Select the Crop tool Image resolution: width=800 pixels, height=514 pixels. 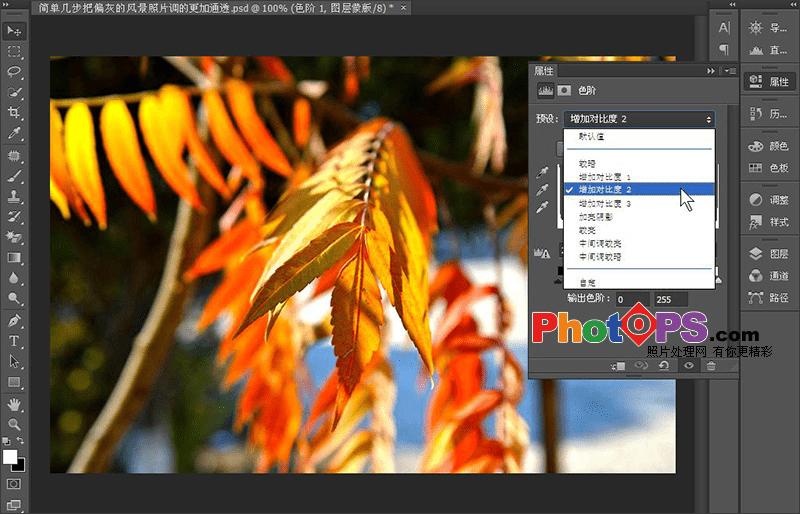coord(14,113)
